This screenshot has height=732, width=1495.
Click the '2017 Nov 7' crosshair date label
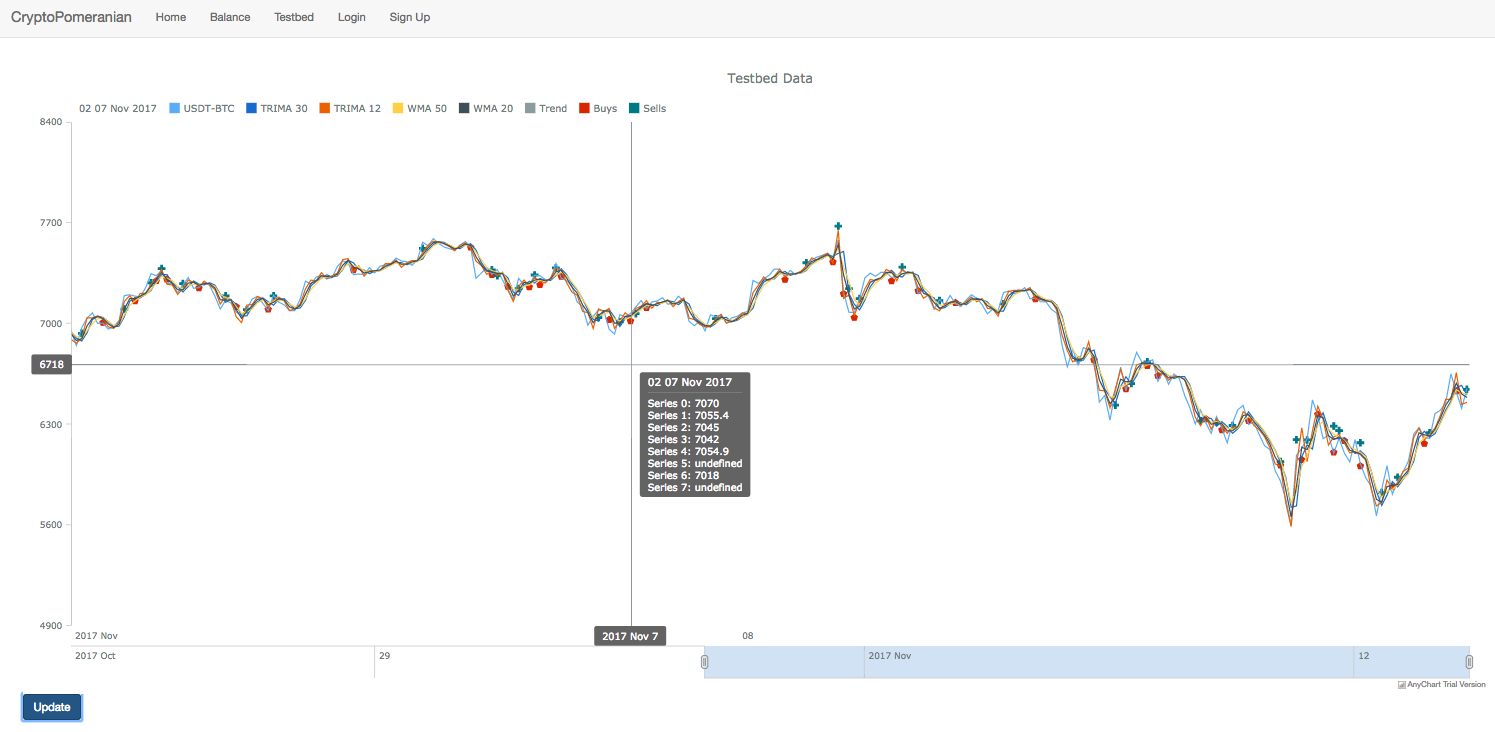click(x=630, y=636)
